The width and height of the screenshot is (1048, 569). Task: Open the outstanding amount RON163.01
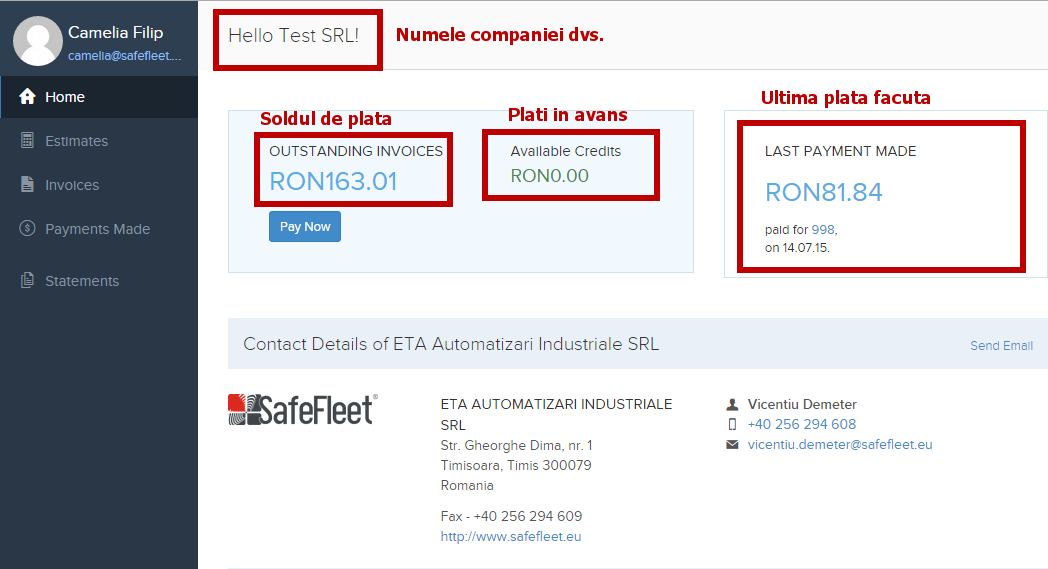tap(333, 181)
